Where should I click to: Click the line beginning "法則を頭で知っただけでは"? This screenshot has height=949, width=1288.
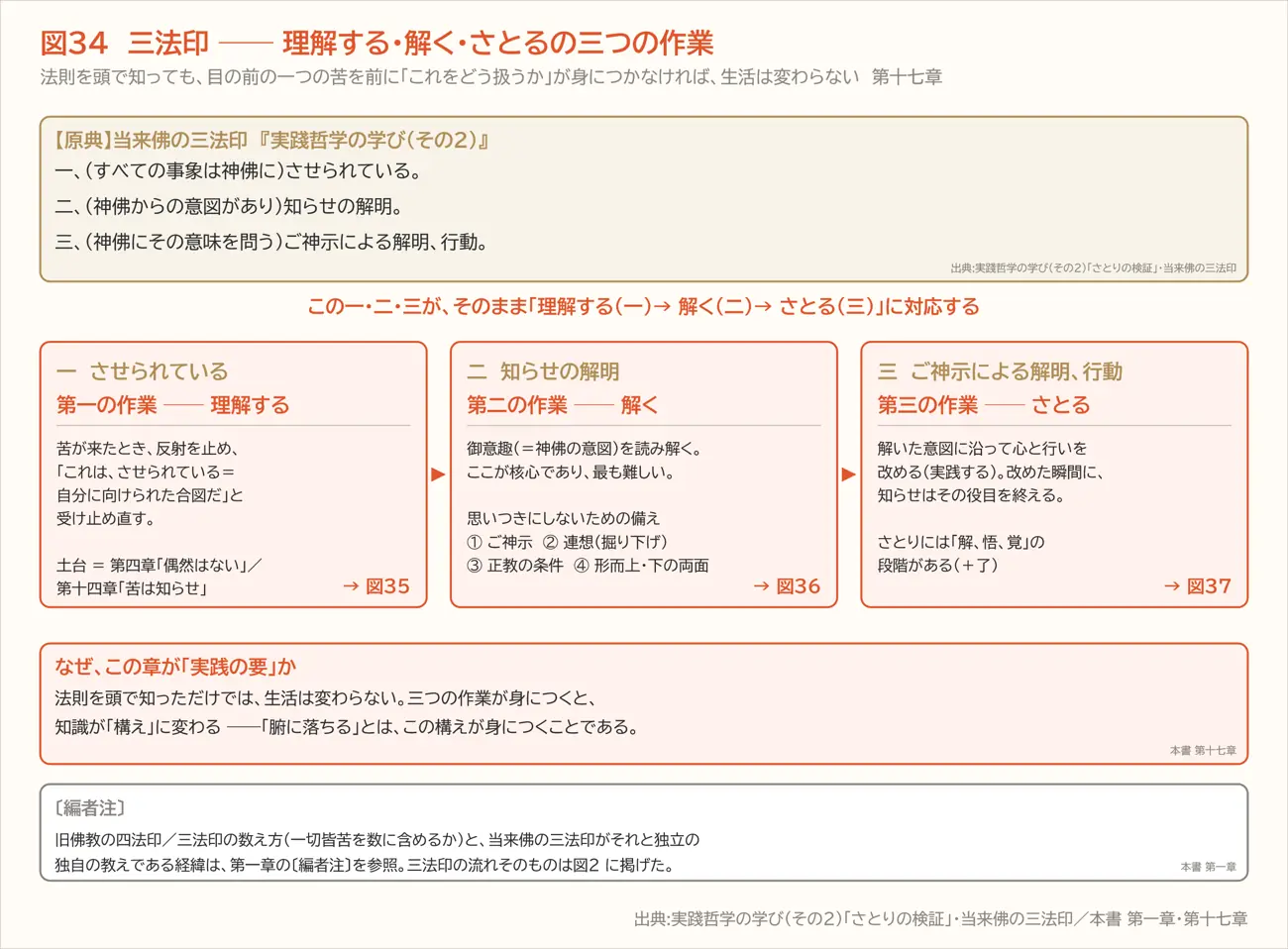[x=325, y=698]
